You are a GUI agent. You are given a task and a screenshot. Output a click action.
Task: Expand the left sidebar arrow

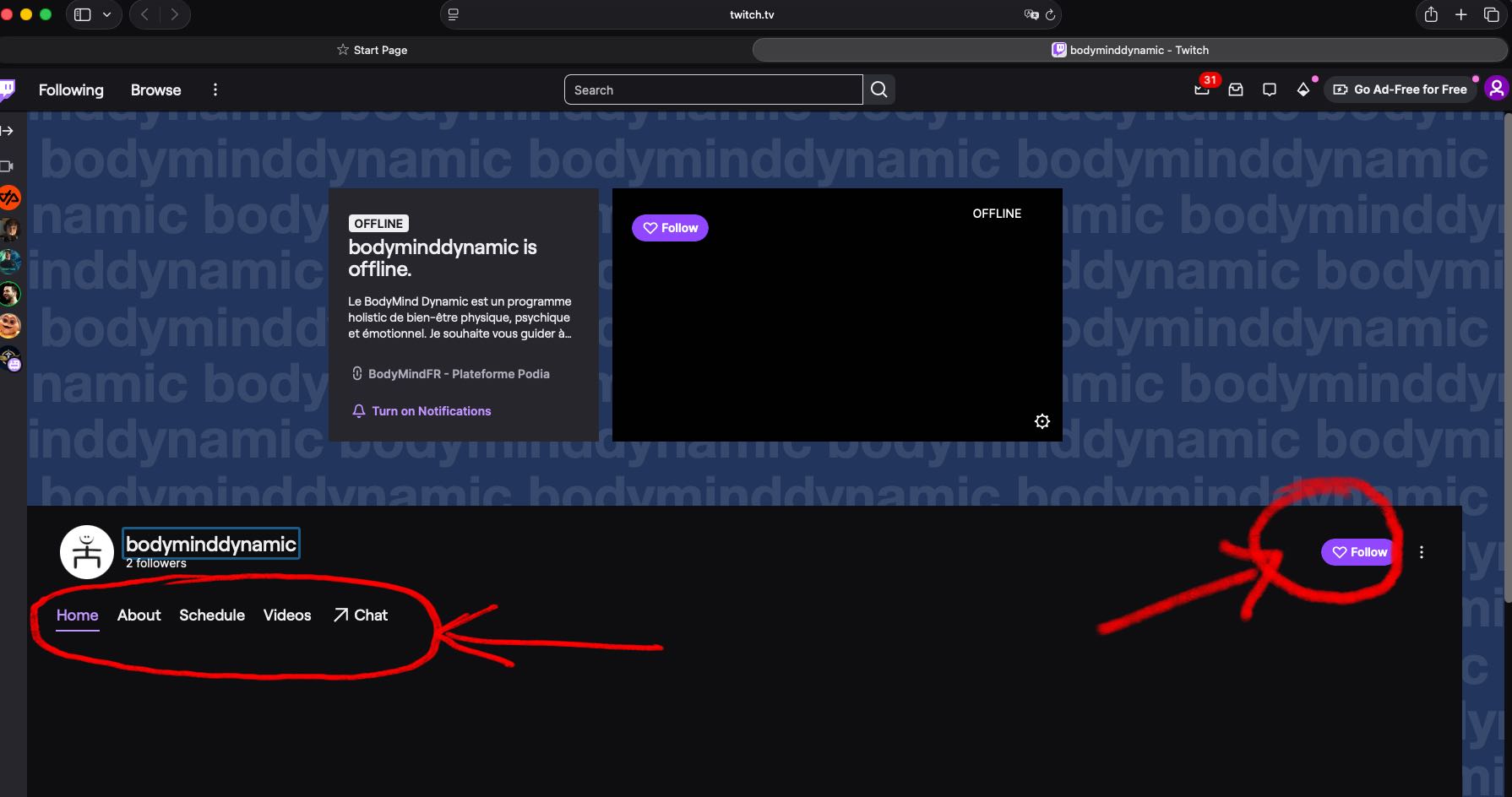[x=8, y=131]
